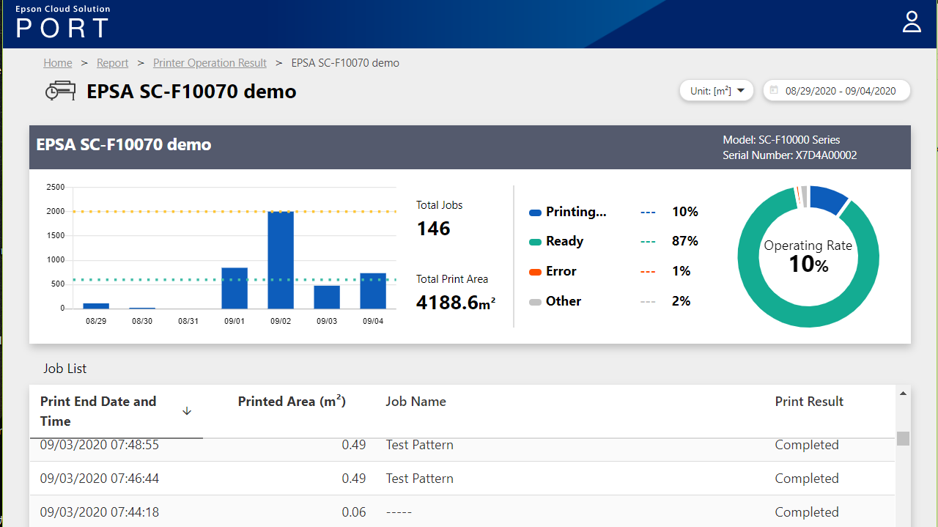This screenshot has height=527, width=938.
Task: Click the orange Error legend marker
Action: [535, 272]
